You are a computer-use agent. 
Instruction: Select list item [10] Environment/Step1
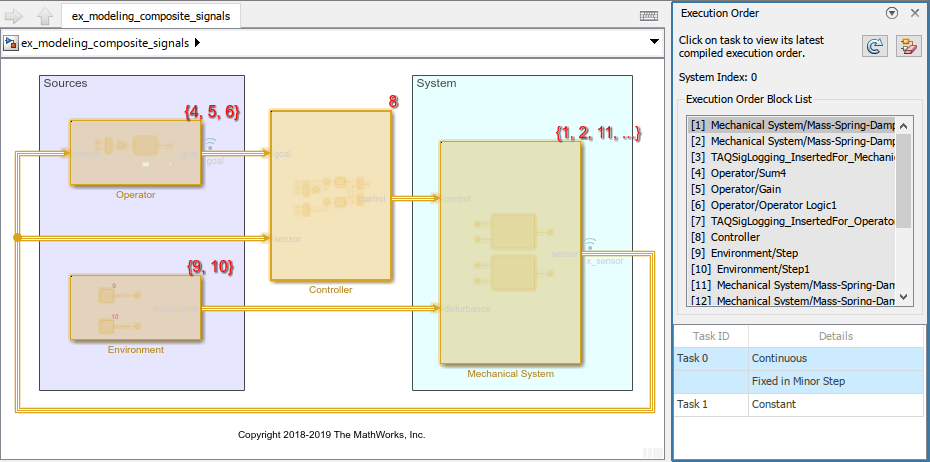[x=792, y=269]
